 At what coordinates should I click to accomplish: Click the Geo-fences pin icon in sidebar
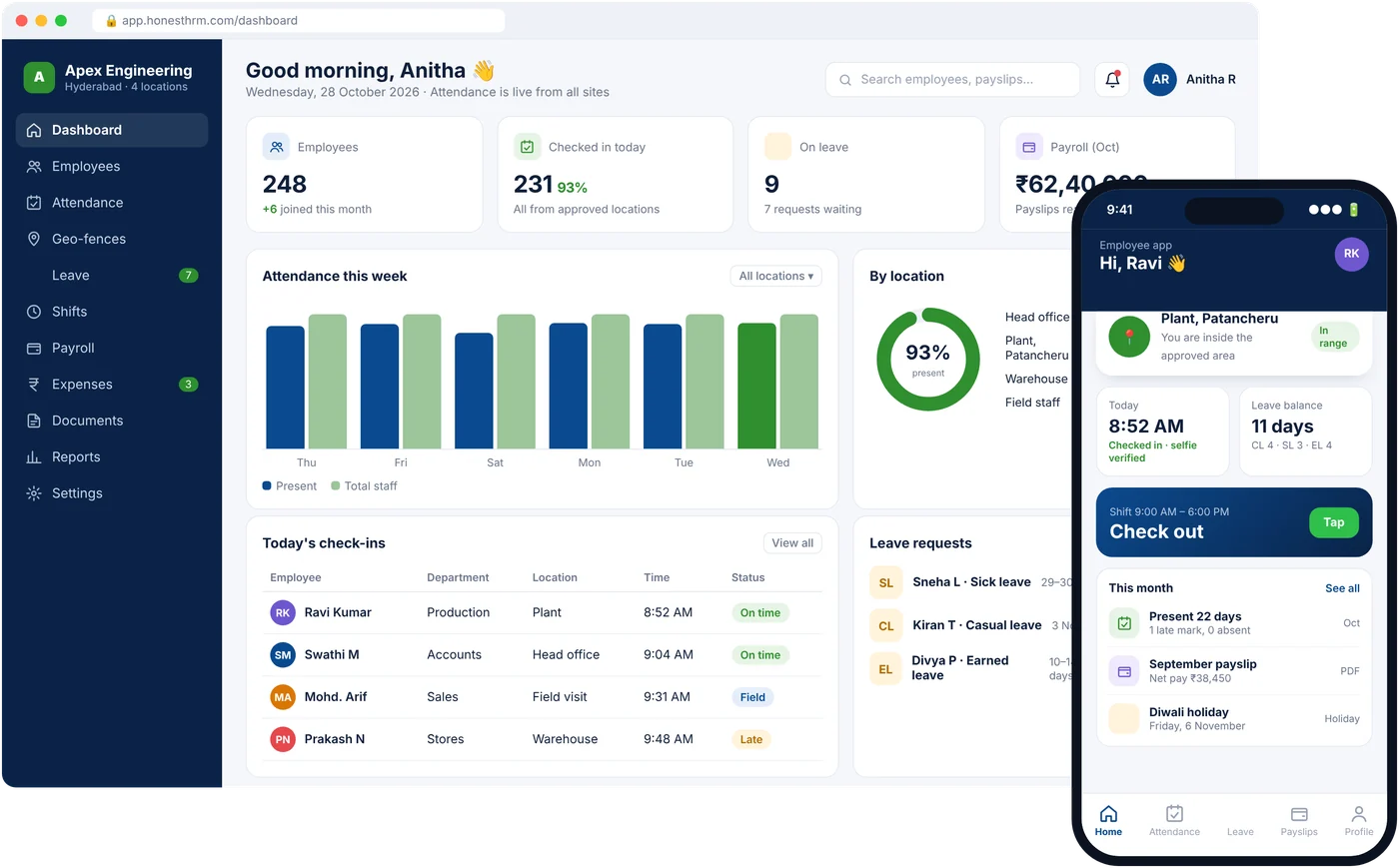coord(34,239)
